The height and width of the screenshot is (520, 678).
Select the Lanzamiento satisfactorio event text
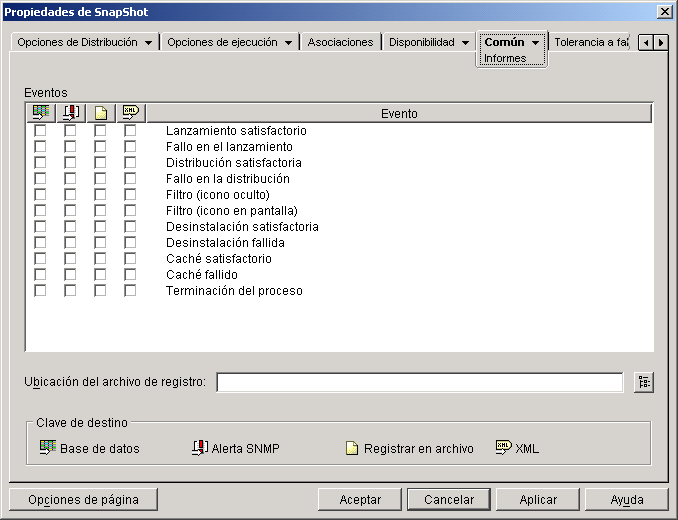click(x=236, y=131)
